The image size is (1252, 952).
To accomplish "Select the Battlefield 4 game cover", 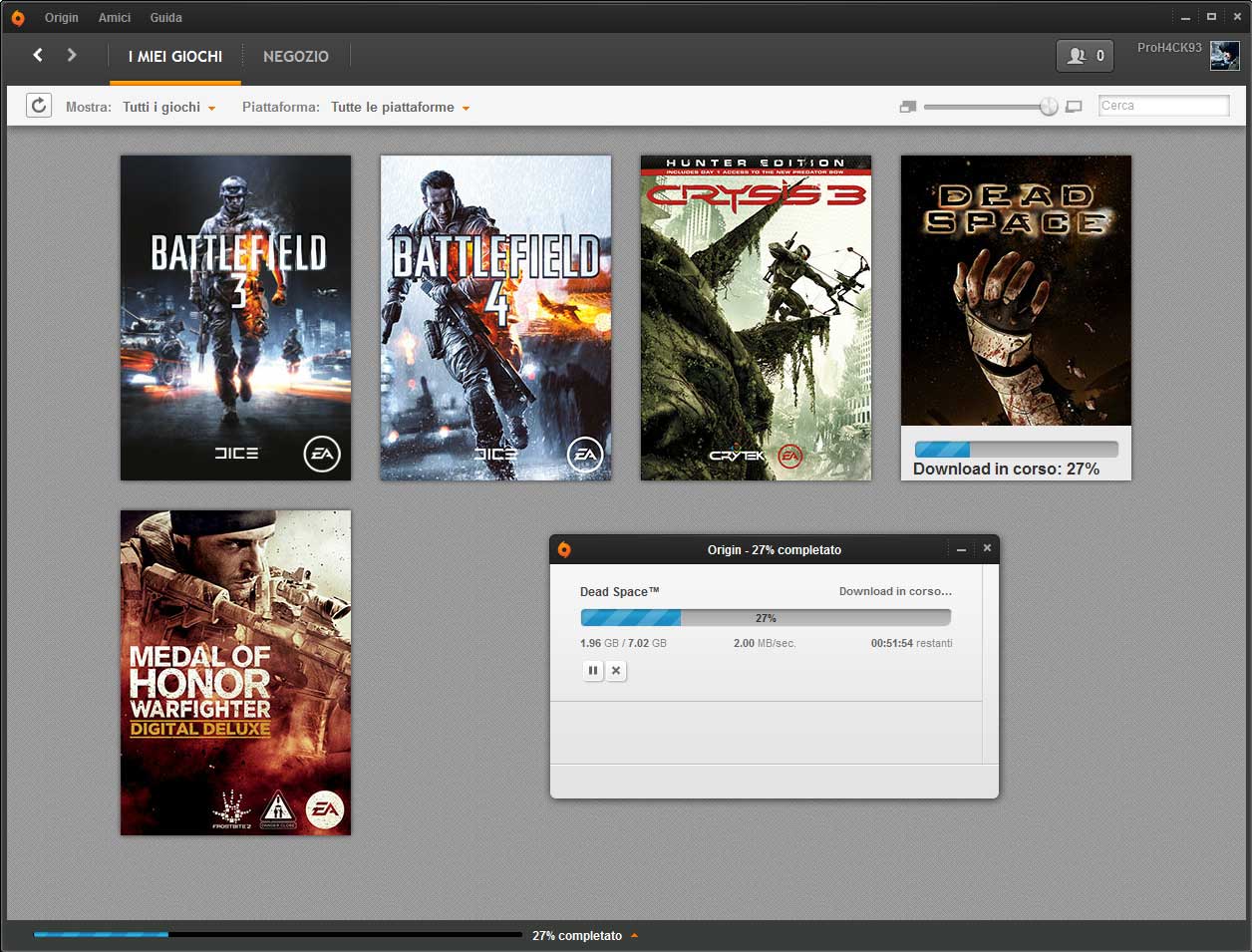I will 495,318.
